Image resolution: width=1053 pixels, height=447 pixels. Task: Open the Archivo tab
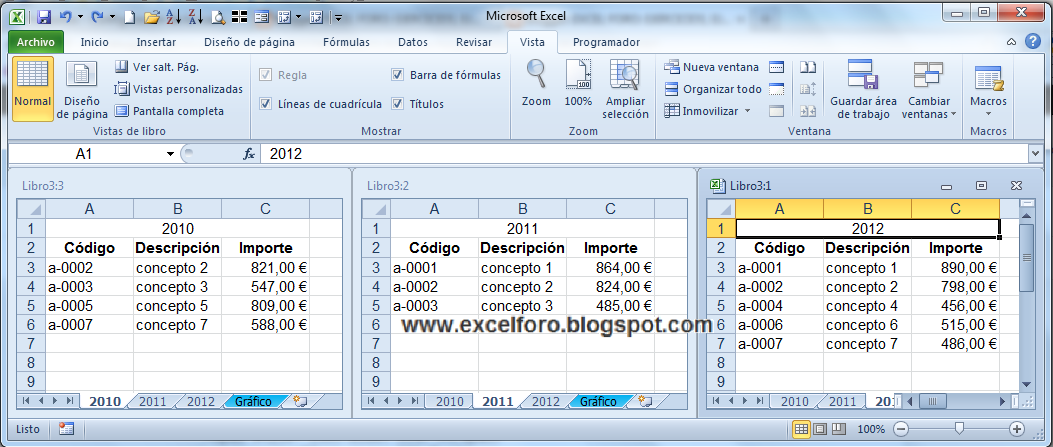pyautogui.click(x=36, y=42)
